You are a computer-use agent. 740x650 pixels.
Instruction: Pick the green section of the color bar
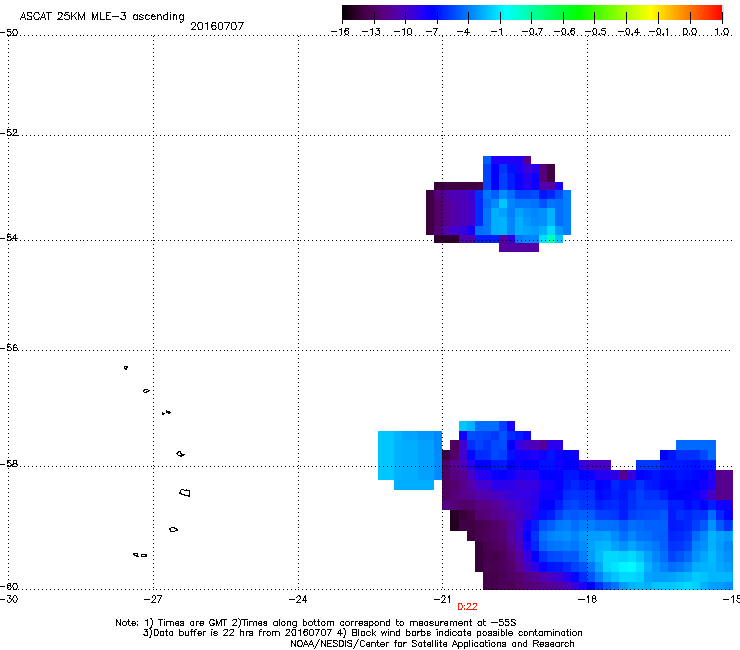pos(579,12)
